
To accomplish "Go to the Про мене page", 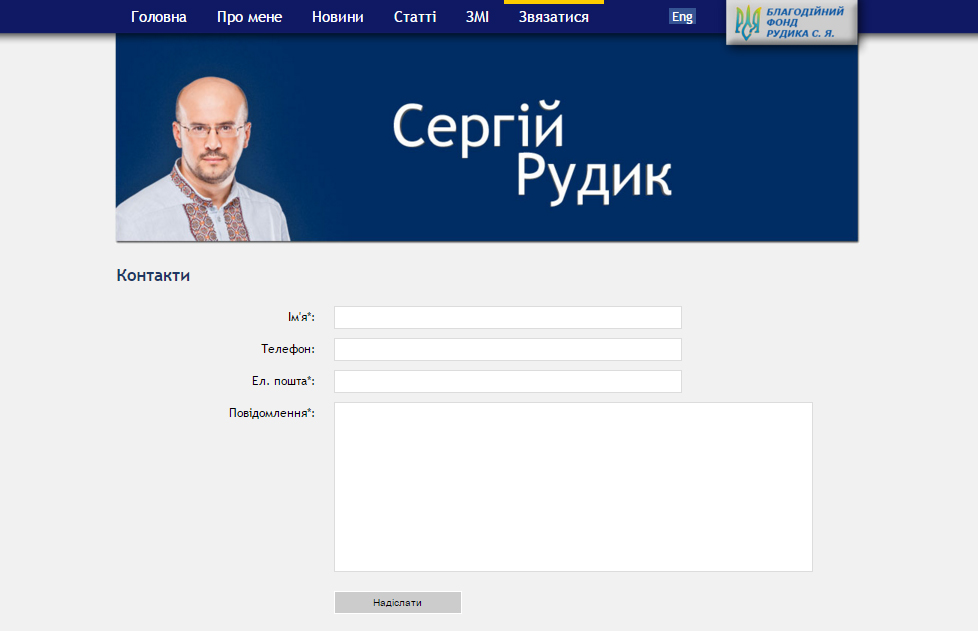I will point(249,17).
